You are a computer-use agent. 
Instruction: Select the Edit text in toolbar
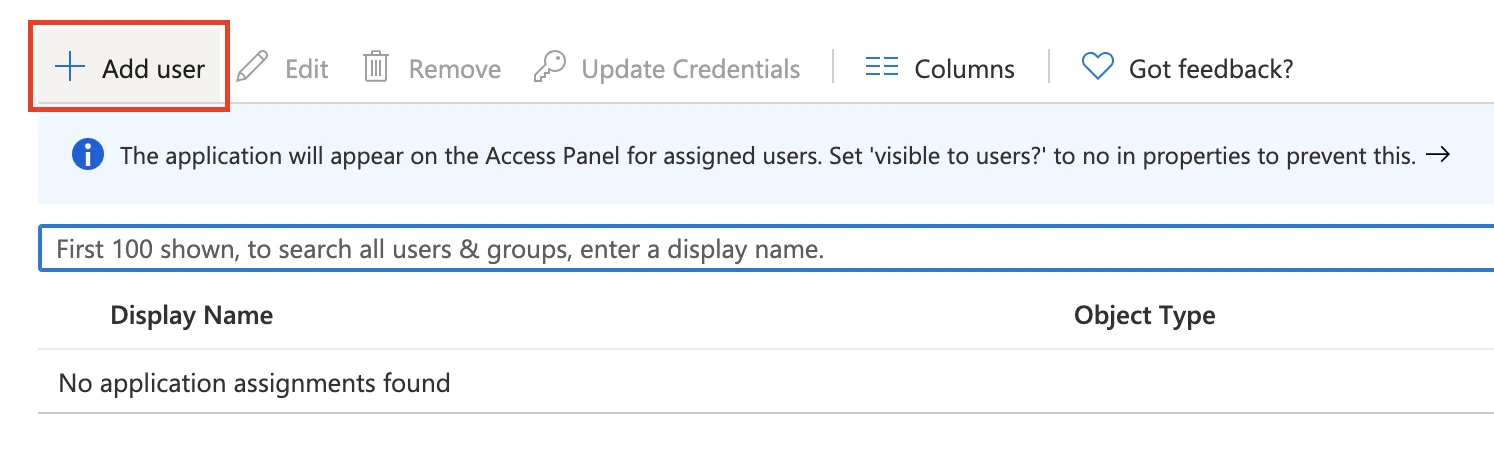coord(306,69)
